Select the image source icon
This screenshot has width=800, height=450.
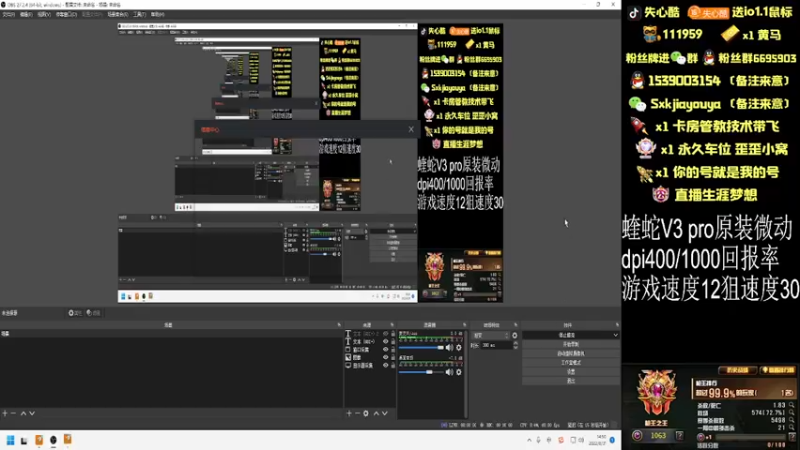click(x=348, y=357)
